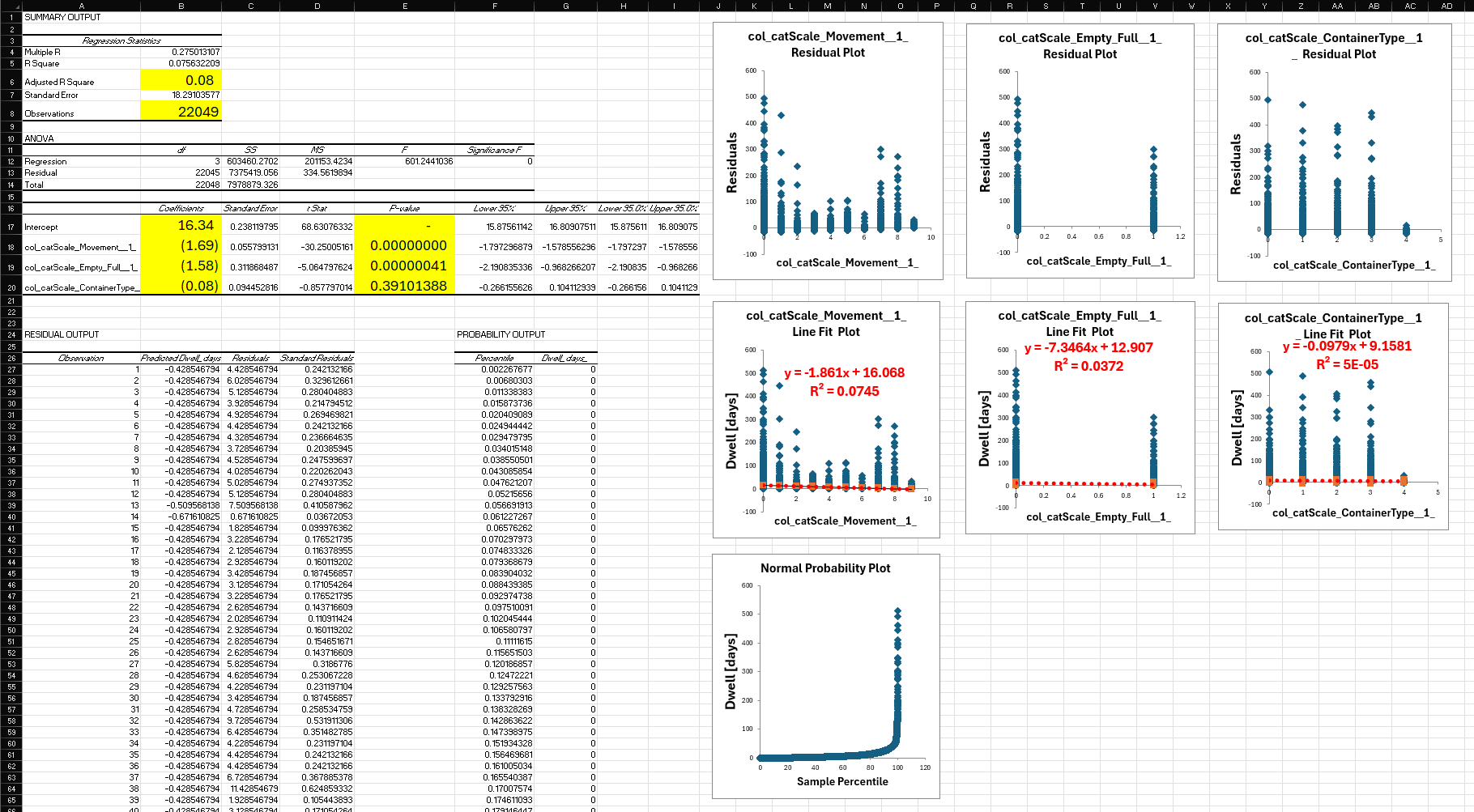Viewport: 1474px width, 812px height.
Task: Click the Adjusted R Square value 0.08
Action: (x=181, y=80)
